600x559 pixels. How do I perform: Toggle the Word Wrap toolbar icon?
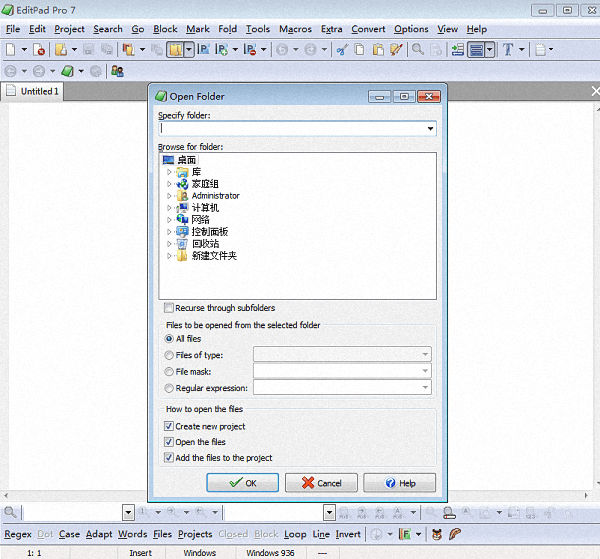476,49
